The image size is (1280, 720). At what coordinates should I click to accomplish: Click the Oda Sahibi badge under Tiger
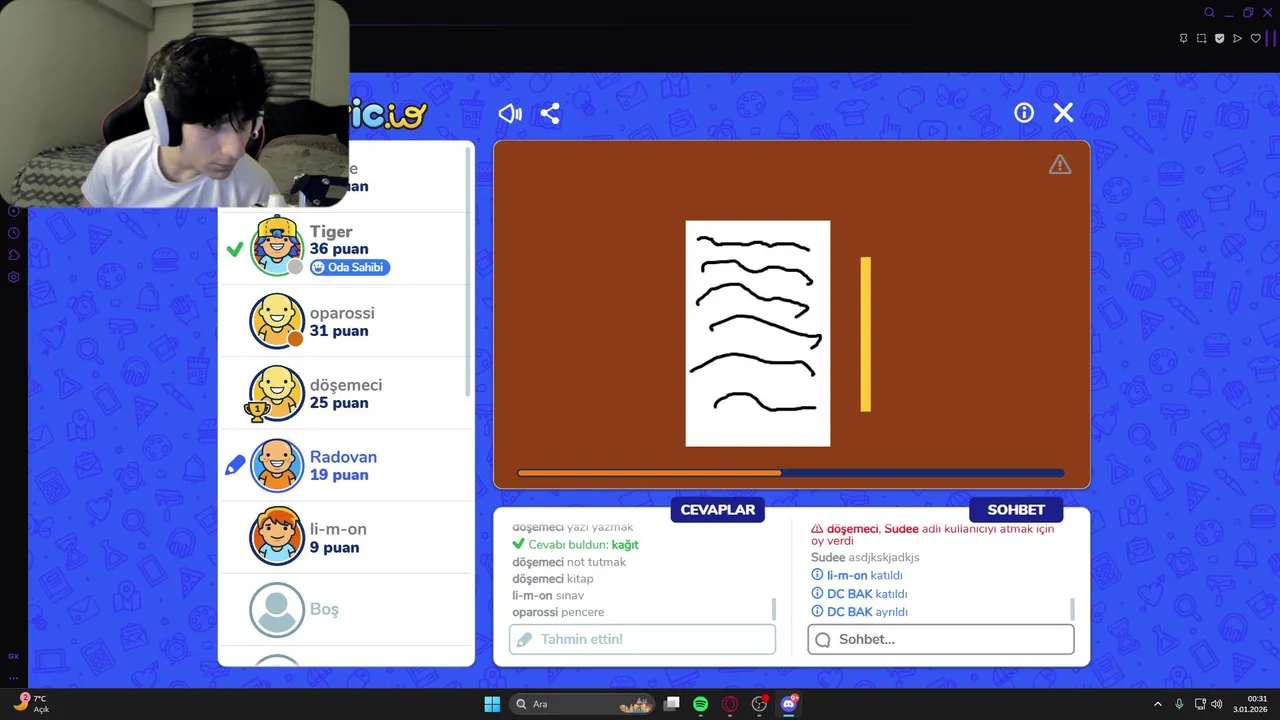(349, 267)
